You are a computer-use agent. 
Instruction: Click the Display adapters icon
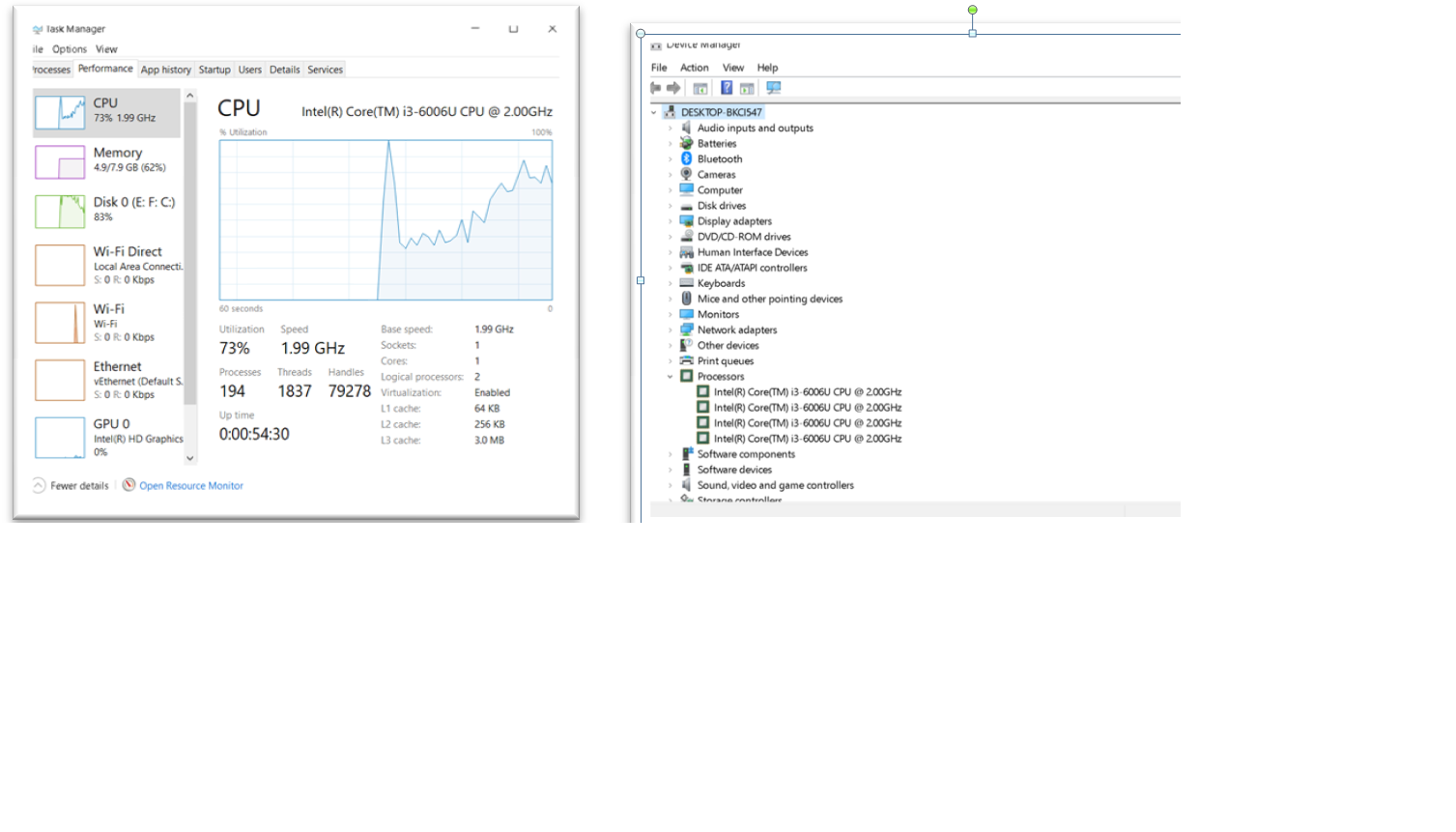click(x=687, y=220)
